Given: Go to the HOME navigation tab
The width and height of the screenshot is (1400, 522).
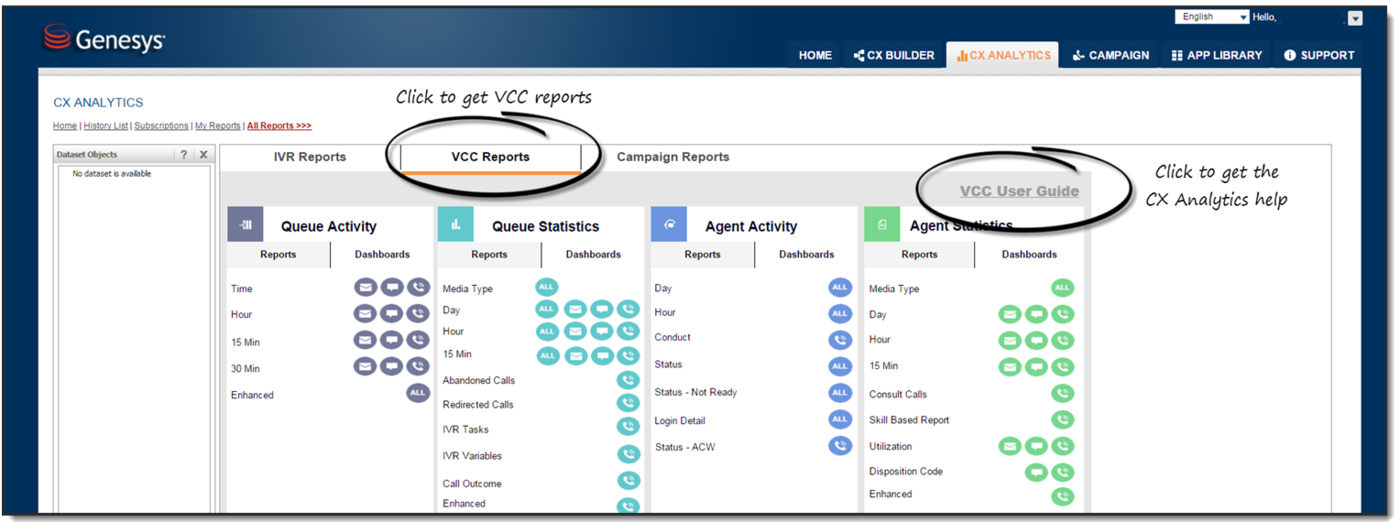Looking at the screenshot, I should [x=815, y=56].
